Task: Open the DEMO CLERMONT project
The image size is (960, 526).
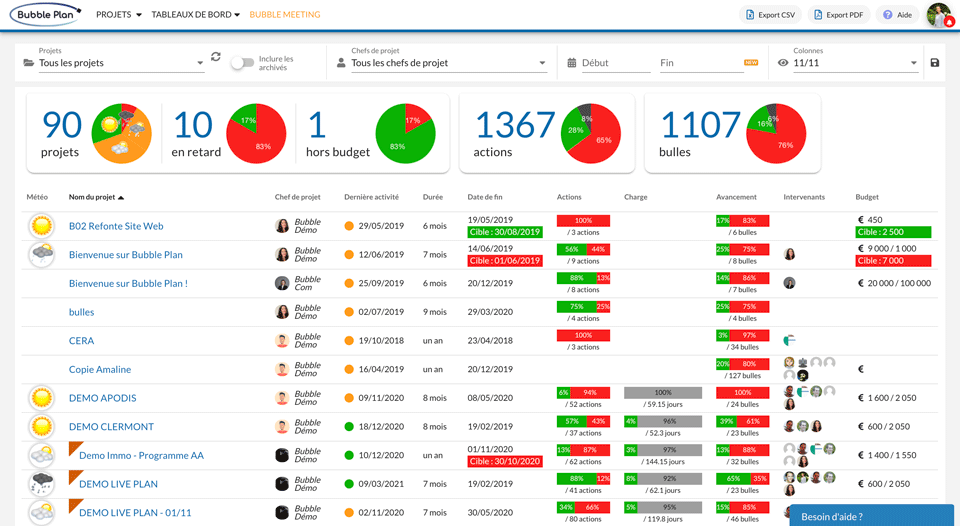Action: coord(111,427)
